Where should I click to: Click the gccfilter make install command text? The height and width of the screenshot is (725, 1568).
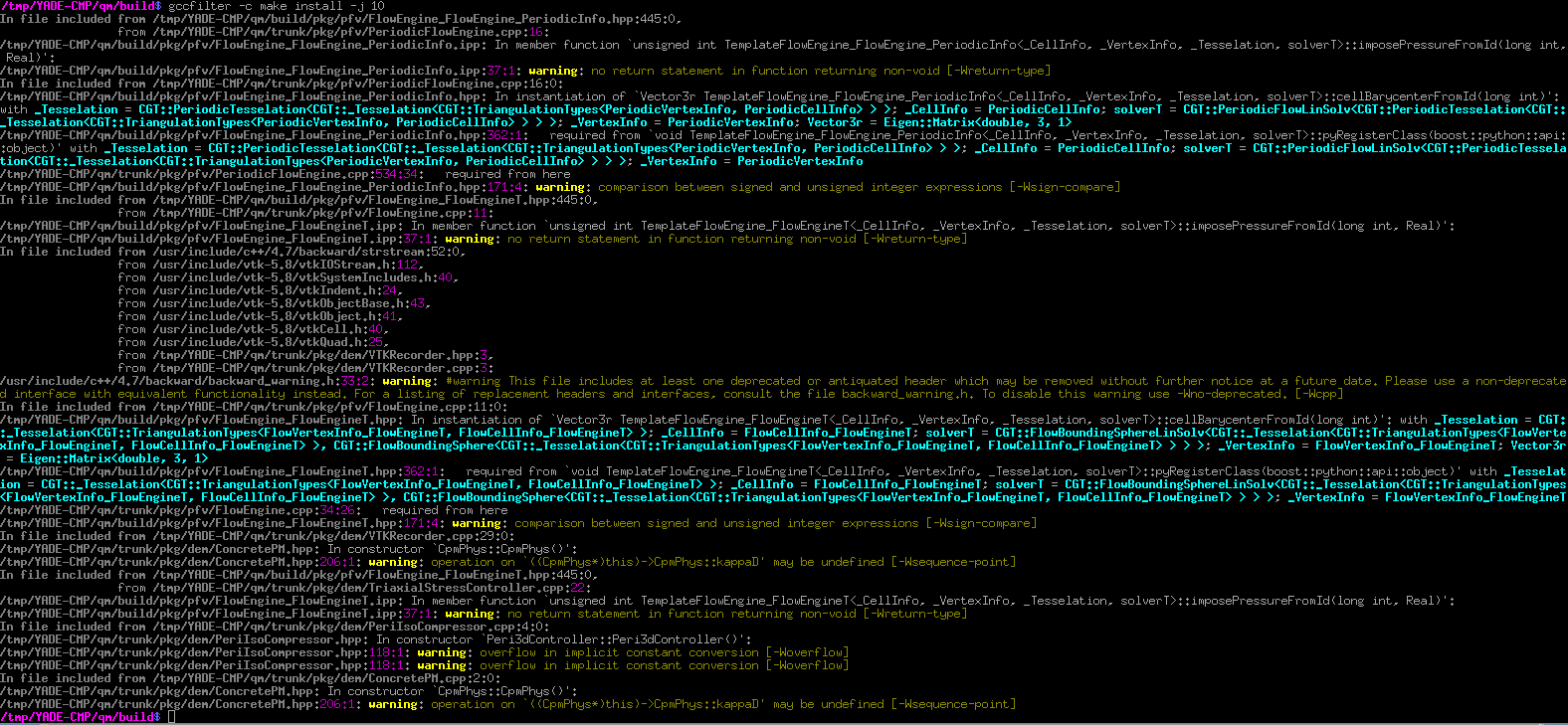[x=277, y=6]
